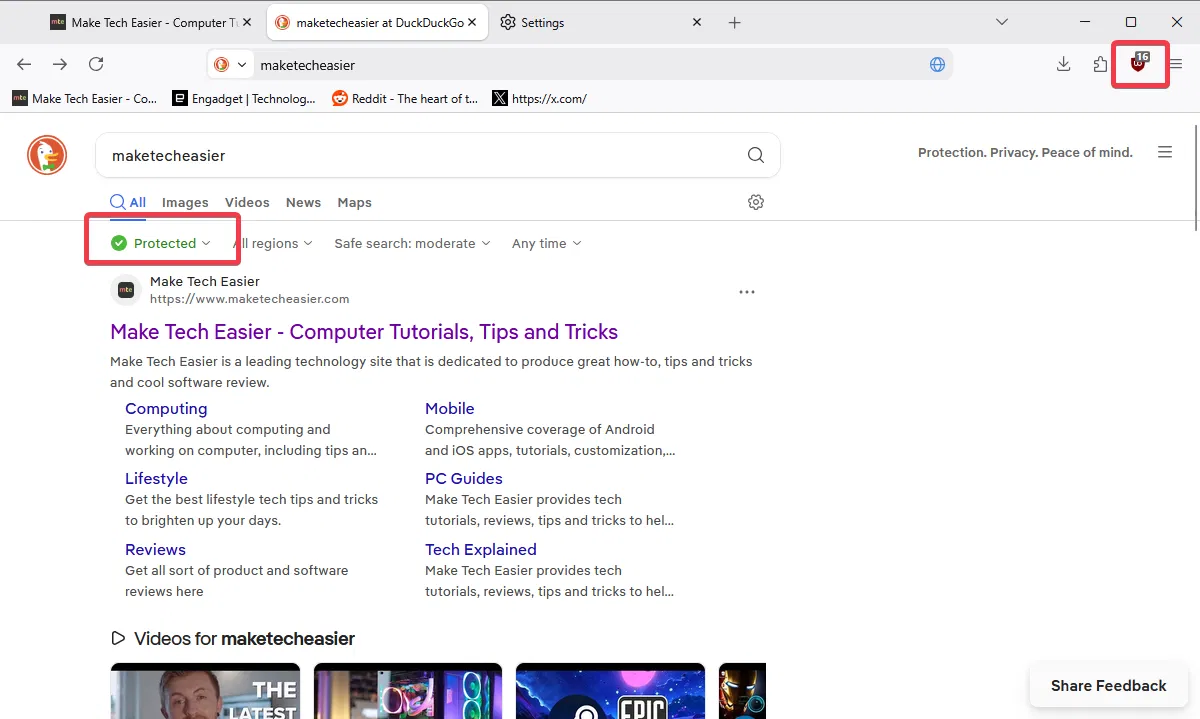
Task: Open the Any time date filter
Action: pyautogui.click(x=546, y=243)
